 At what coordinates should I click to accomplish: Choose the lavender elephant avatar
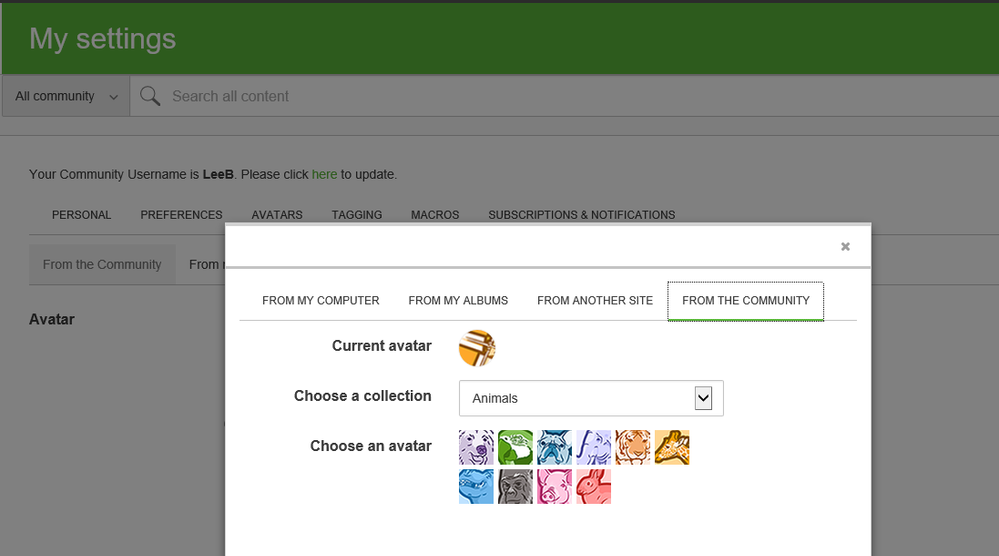594,447
